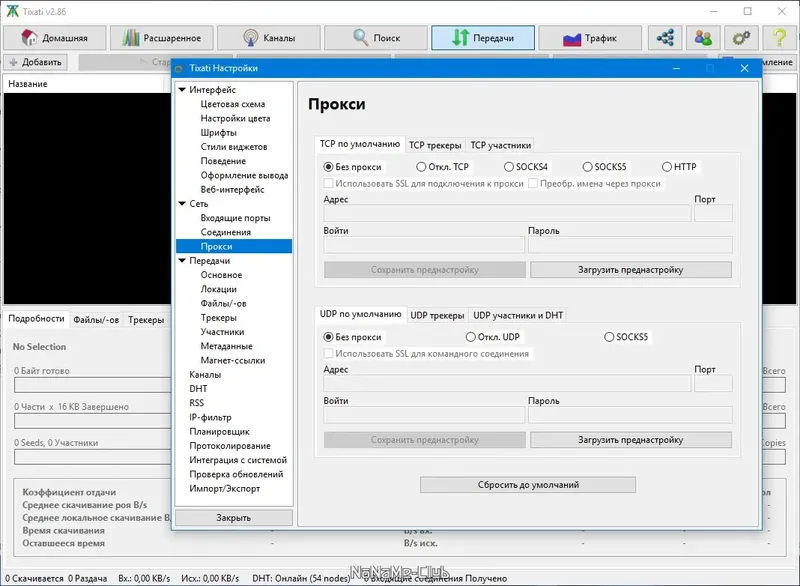Switch to UDP участники и DHT tab
Screen dimensions: 800x586
pyautogui.click(x=518, y=315)
